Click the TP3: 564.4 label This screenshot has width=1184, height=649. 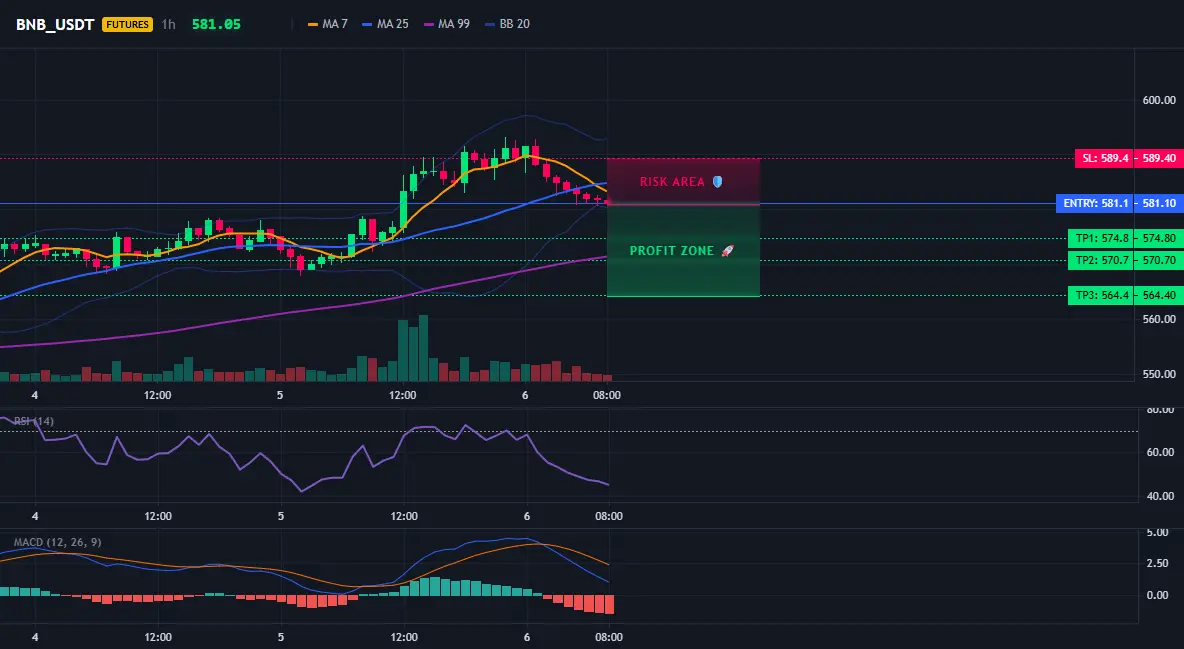1102,295
